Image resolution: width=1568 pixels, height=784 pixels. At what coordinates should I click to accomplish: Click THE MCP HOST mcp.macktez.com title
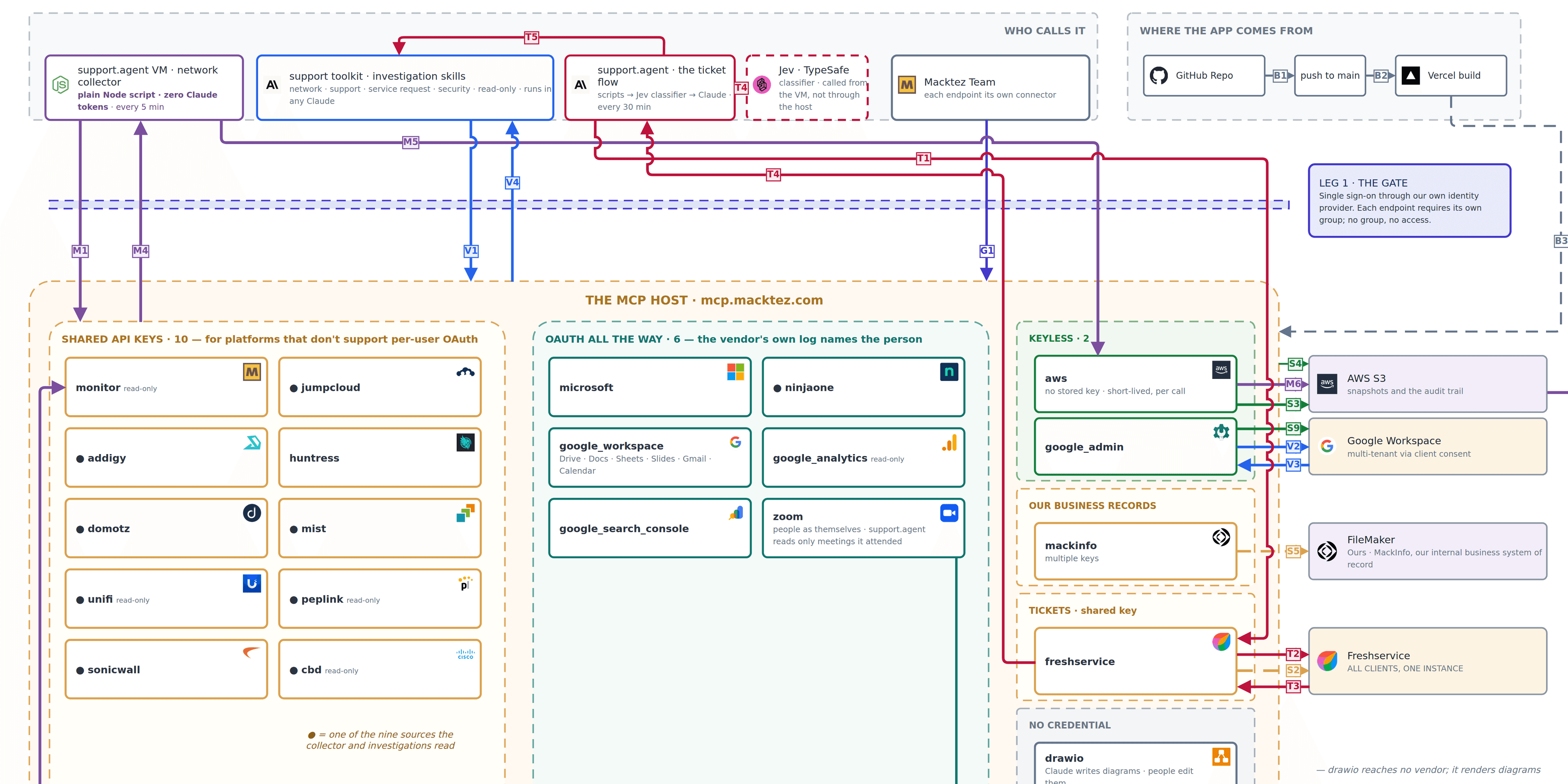pos(704,300)
